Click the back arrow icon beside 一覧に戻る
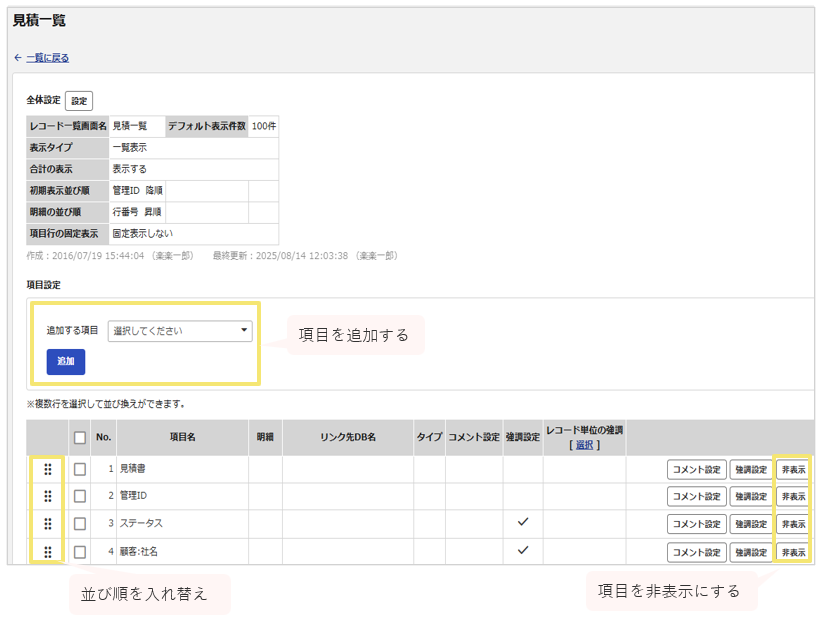831x621 pixels. coord(18,58)
